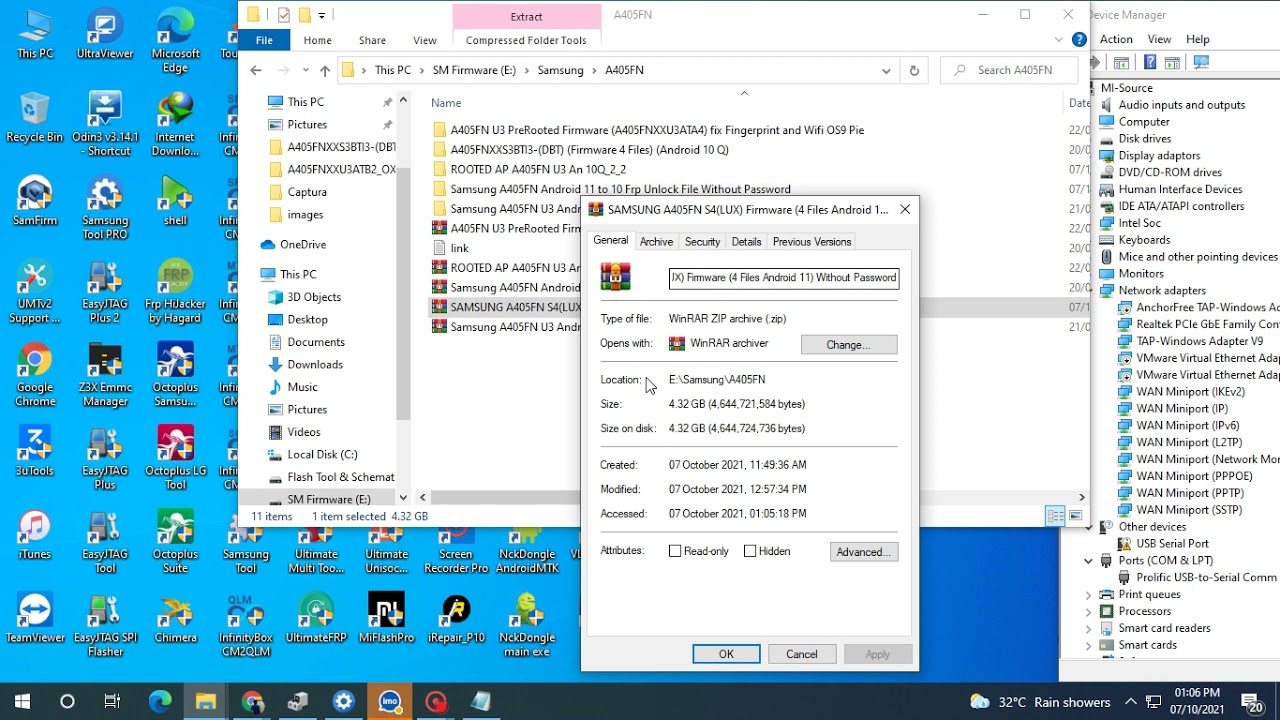Open Samsung crumb in the address bar
Screen dimensions: 1280x720
560,70
